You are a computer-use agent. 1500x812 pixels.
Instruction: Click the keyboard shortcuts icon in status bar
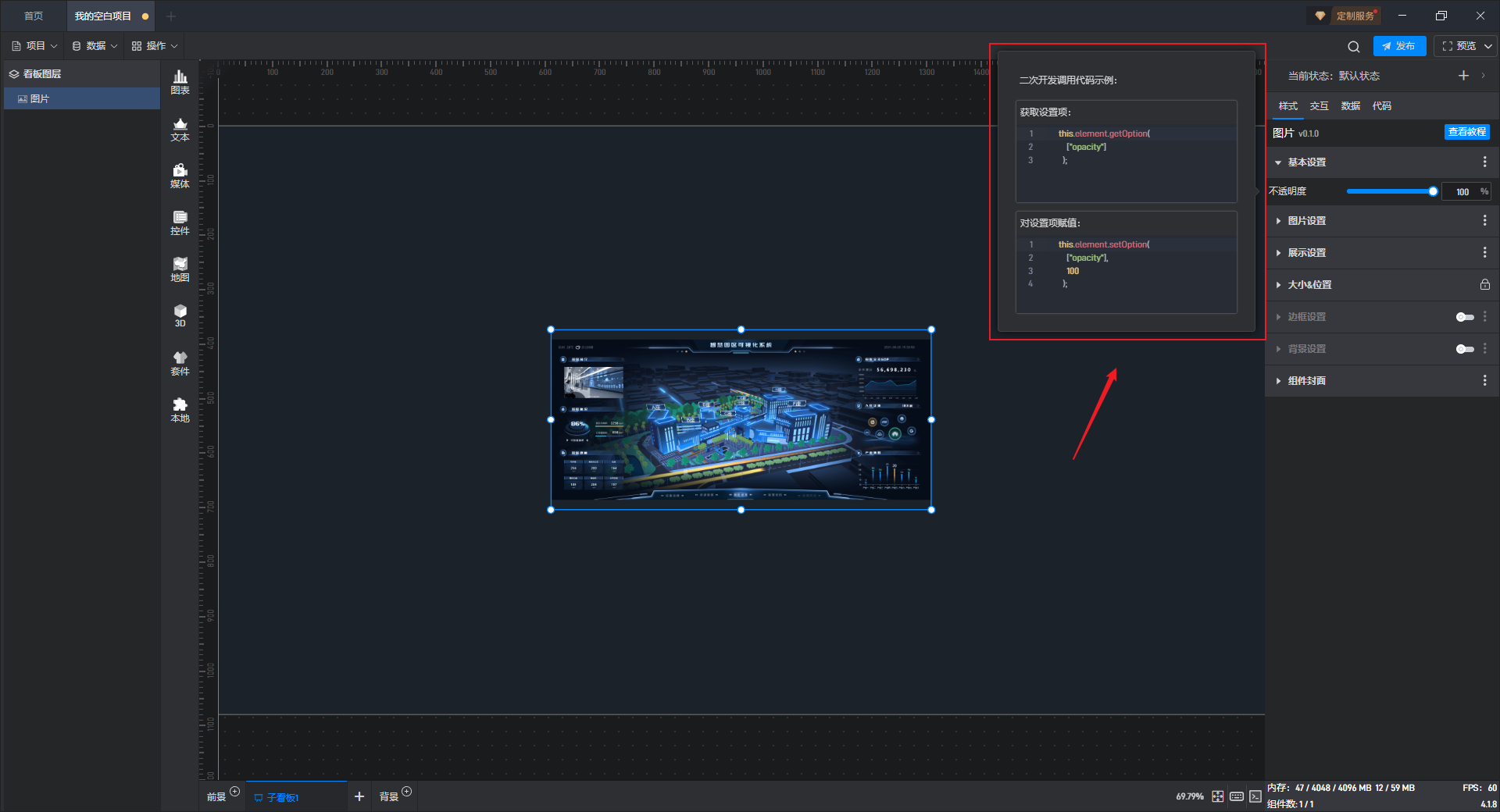click(x=1237, y=796)
